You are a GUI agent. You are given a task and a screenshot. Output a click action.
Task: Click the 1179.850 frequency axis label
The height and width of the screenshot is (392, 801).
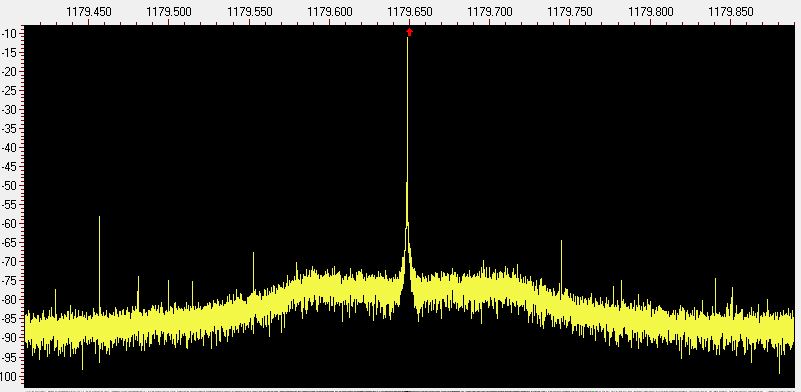731,12
